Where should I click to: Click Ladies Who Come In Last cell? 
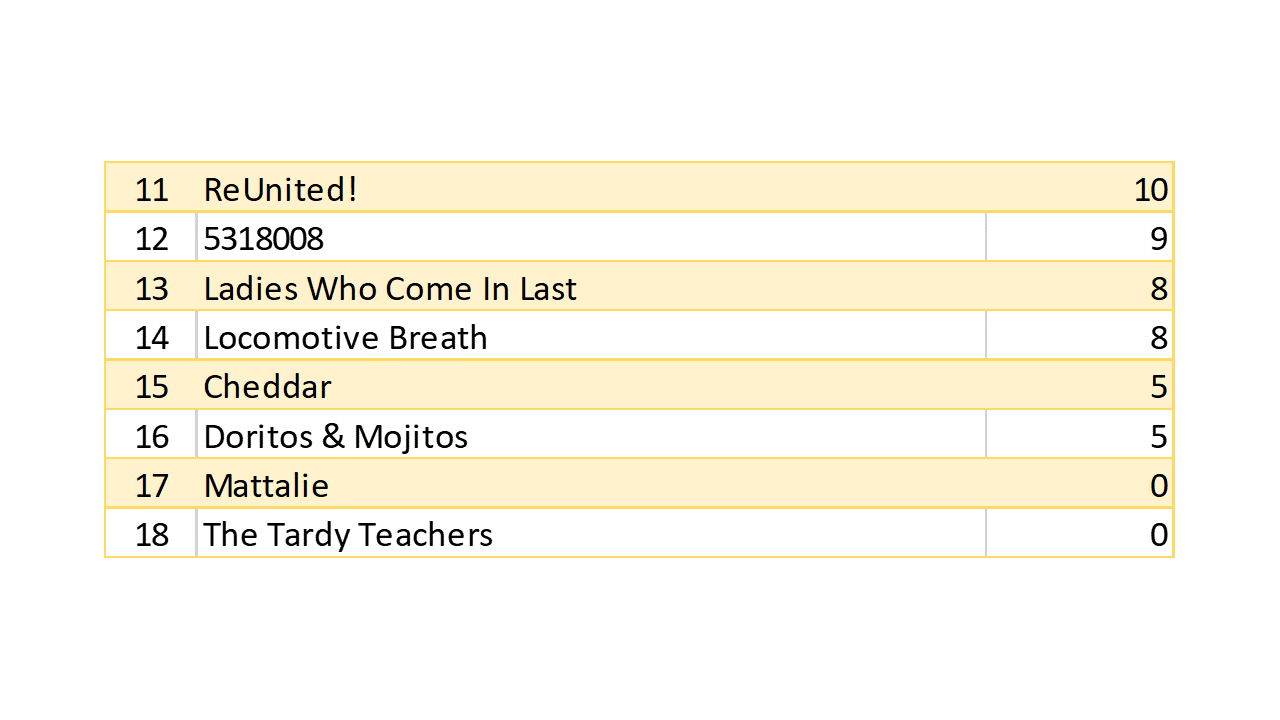click(x=390, y=288)
